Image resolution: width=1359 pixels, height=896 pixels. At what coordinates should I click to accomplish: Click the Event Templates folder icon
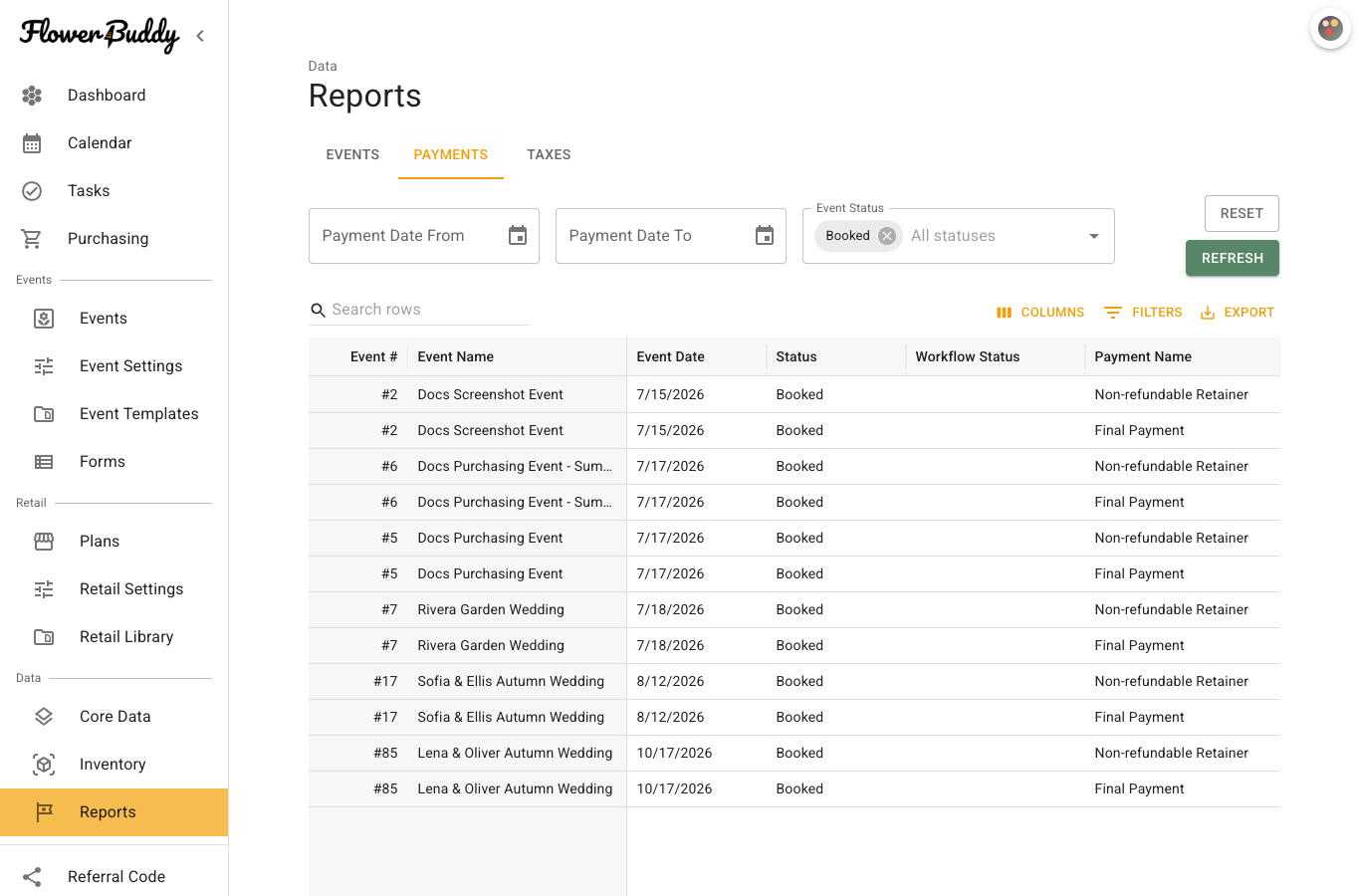pyautogui.click(x=44, y=414)
